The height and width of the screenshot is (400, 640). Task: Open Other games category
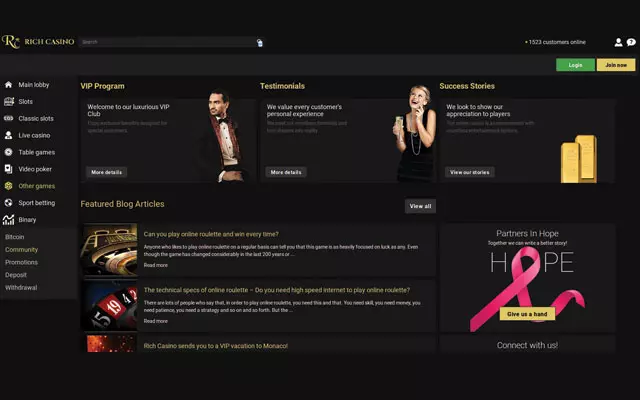[37, 186]
